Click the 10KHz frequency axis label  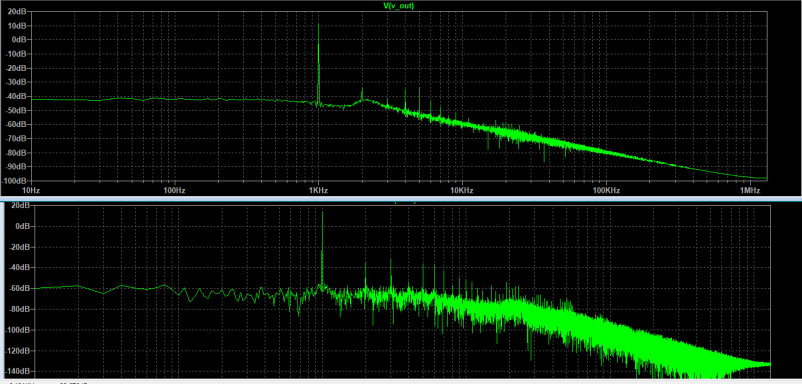pyautogui.click(x=461, y=190)
